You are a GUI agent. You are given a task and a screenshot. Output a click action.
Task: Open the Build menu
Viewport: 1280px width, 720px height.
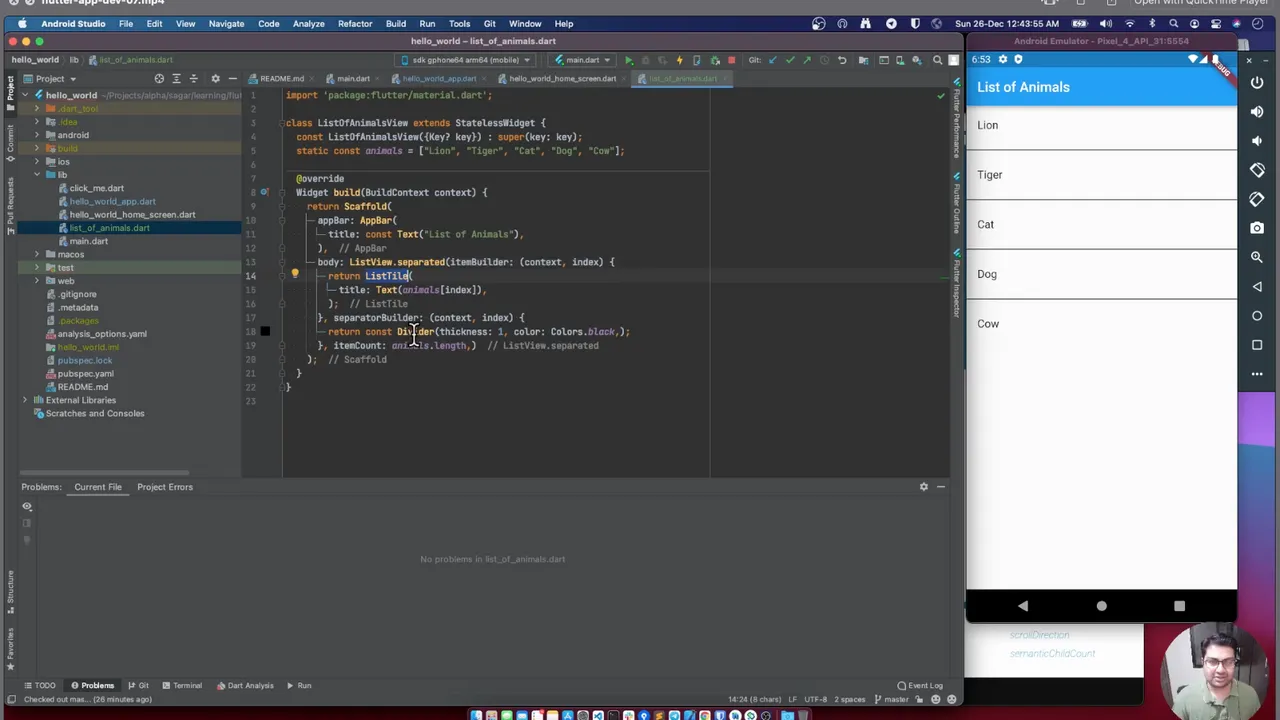396,23
